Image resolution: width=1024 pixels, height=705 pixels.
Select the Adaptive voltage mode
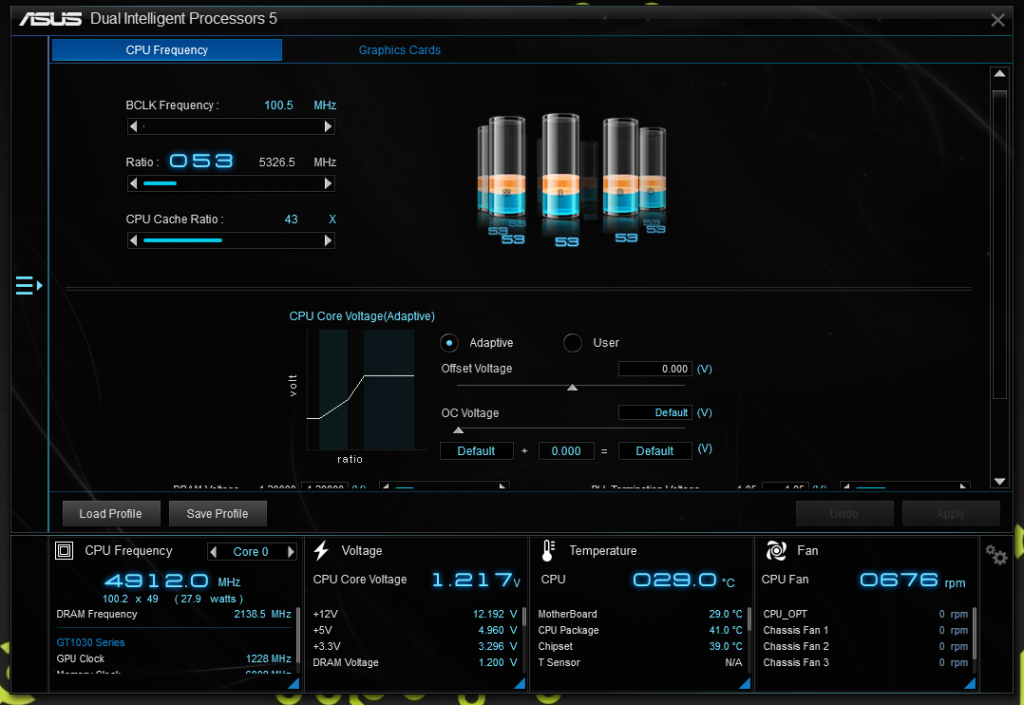(450, 343)
